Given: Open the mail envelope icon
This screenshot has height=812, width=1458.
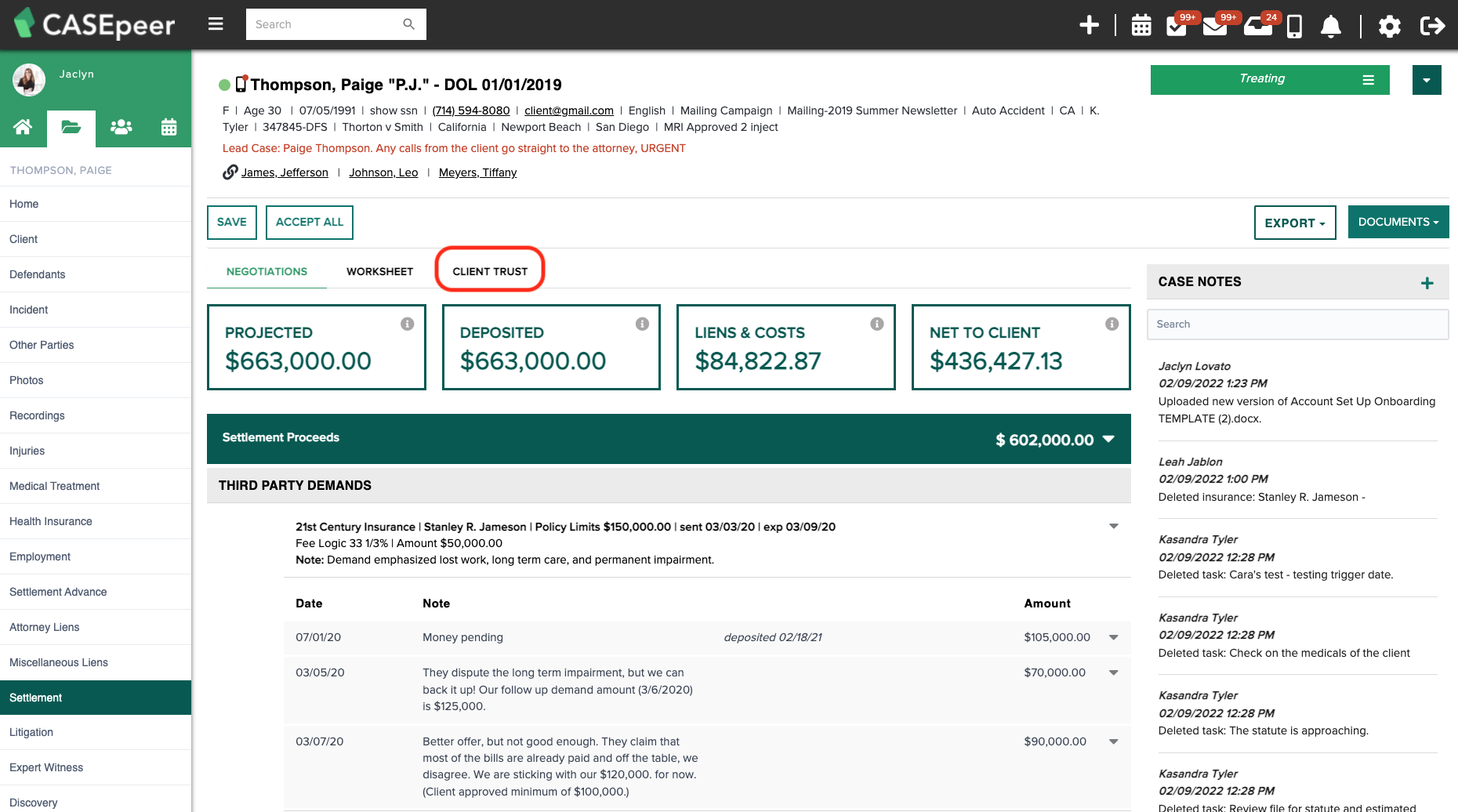Looking at the screenshot, I should pyautogui.click(x=1215, y=27).
